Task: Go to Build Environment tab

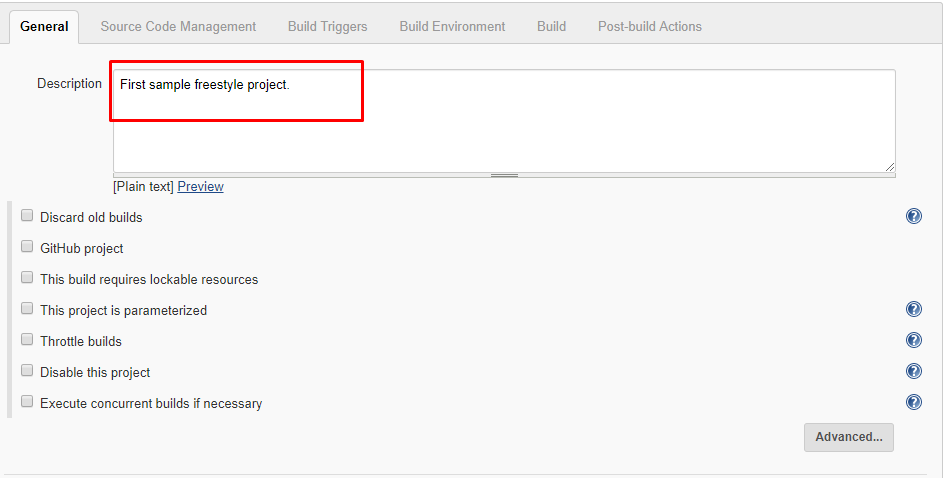Action: point(452,27)
